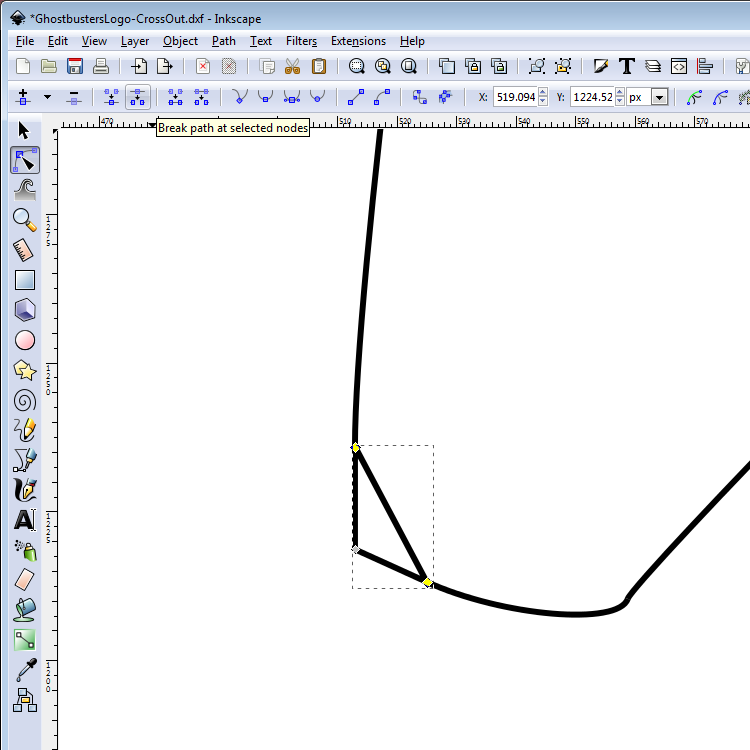Image resolution: width=750 pixels, height=750 pixels.
Task: Click the Import icon
Action: [139, 66]
